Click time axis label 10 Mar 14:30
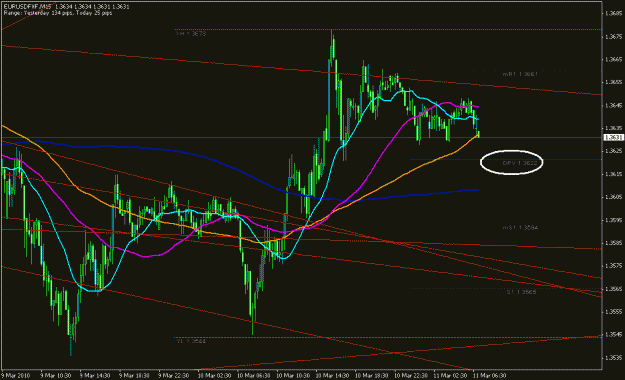This screenshot has width=625, height=380. [332, 376]
